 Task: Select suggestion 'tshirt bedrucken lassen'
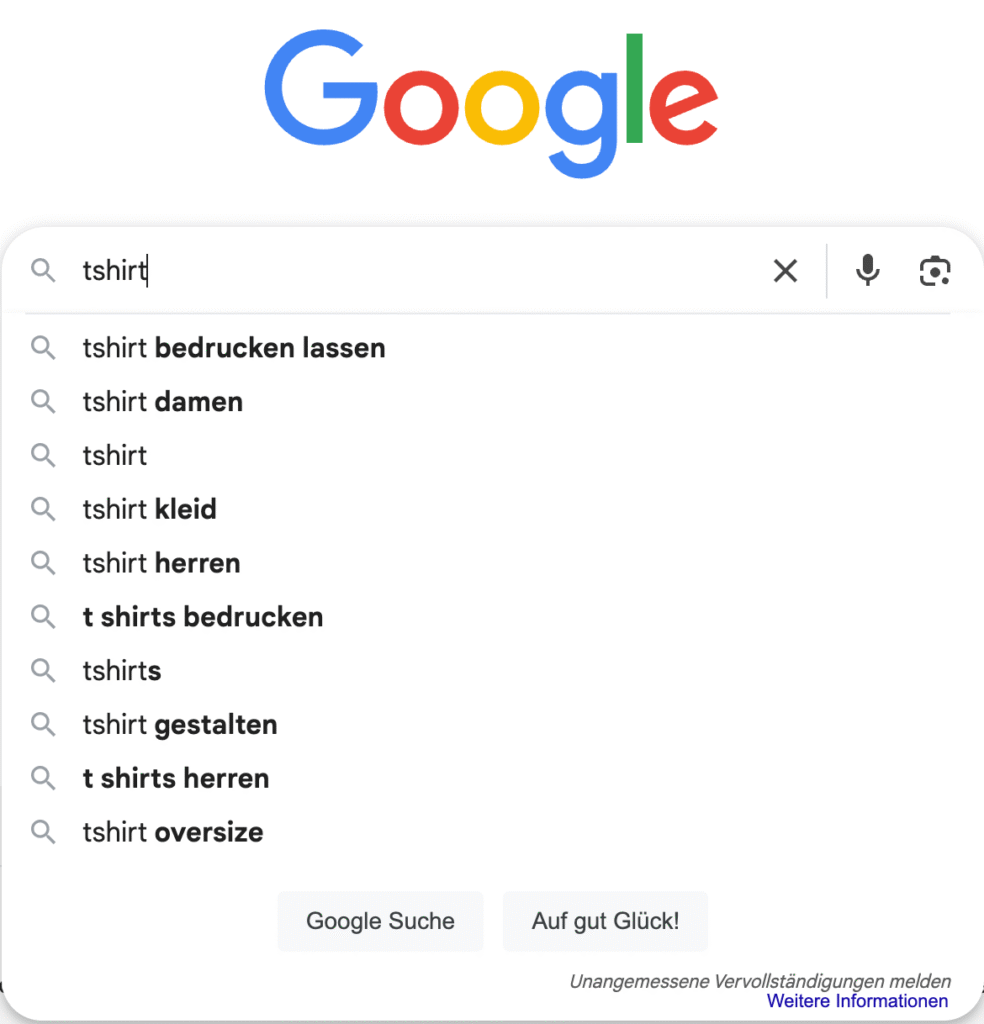(x=234, y=348)
